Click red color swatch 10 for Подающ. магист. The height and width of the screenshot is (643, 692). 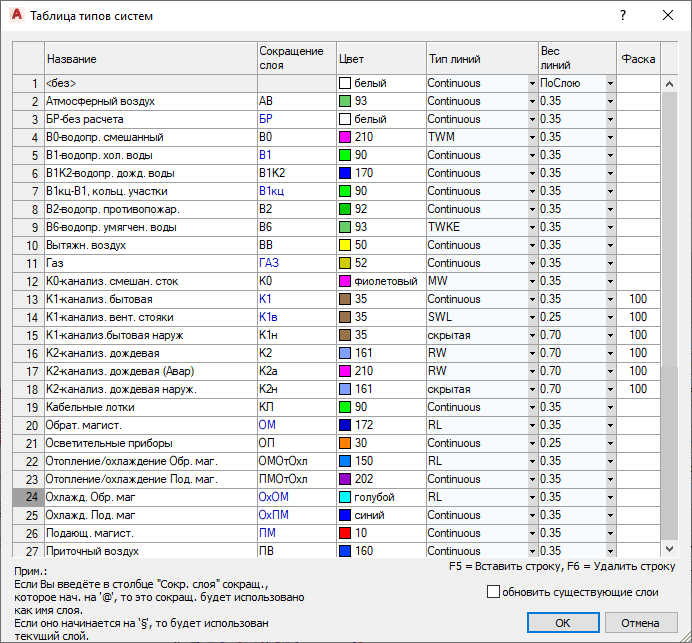pos(345,533)
